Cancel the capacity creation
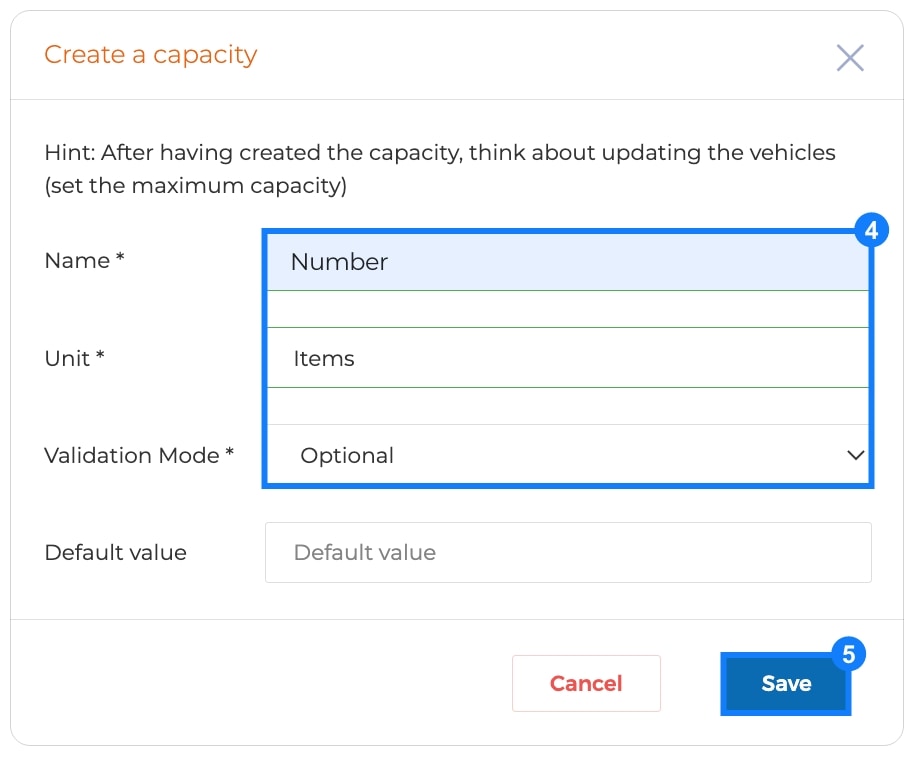 pyautogui.click(x=586, y=683)
